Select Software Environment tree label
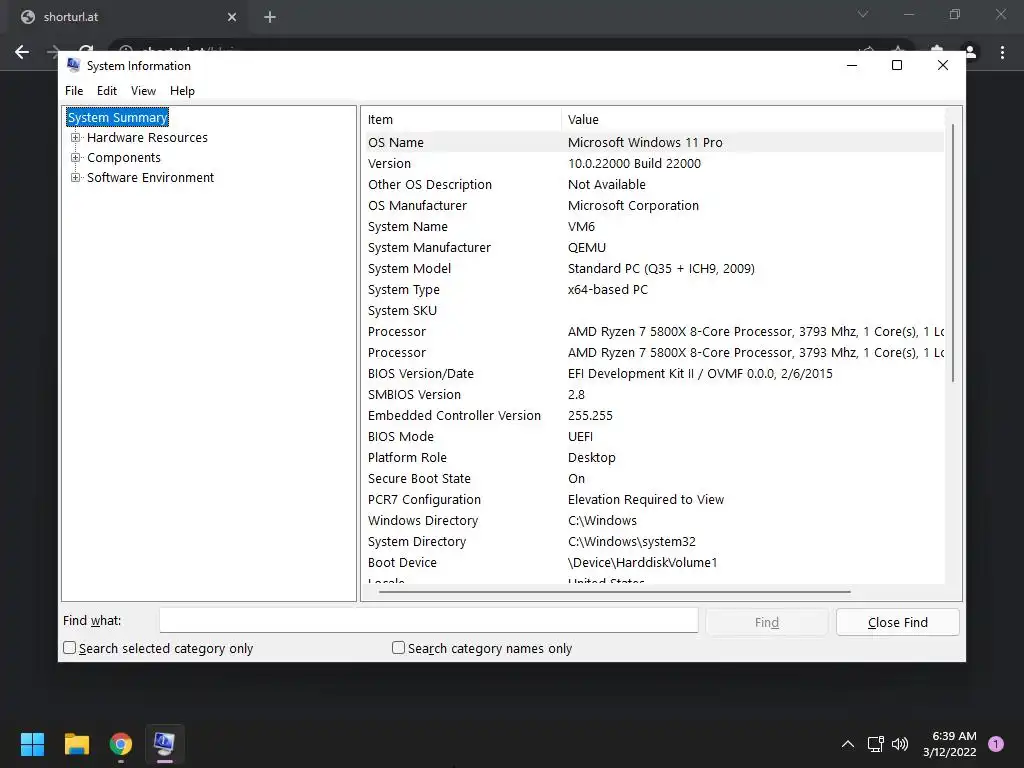The image size is (1024, 768). click(x=150, y=178)
